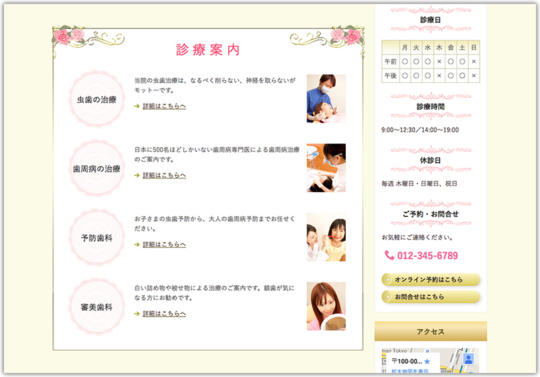Click the 予防歯科 round badge

(x=97, y=238)
